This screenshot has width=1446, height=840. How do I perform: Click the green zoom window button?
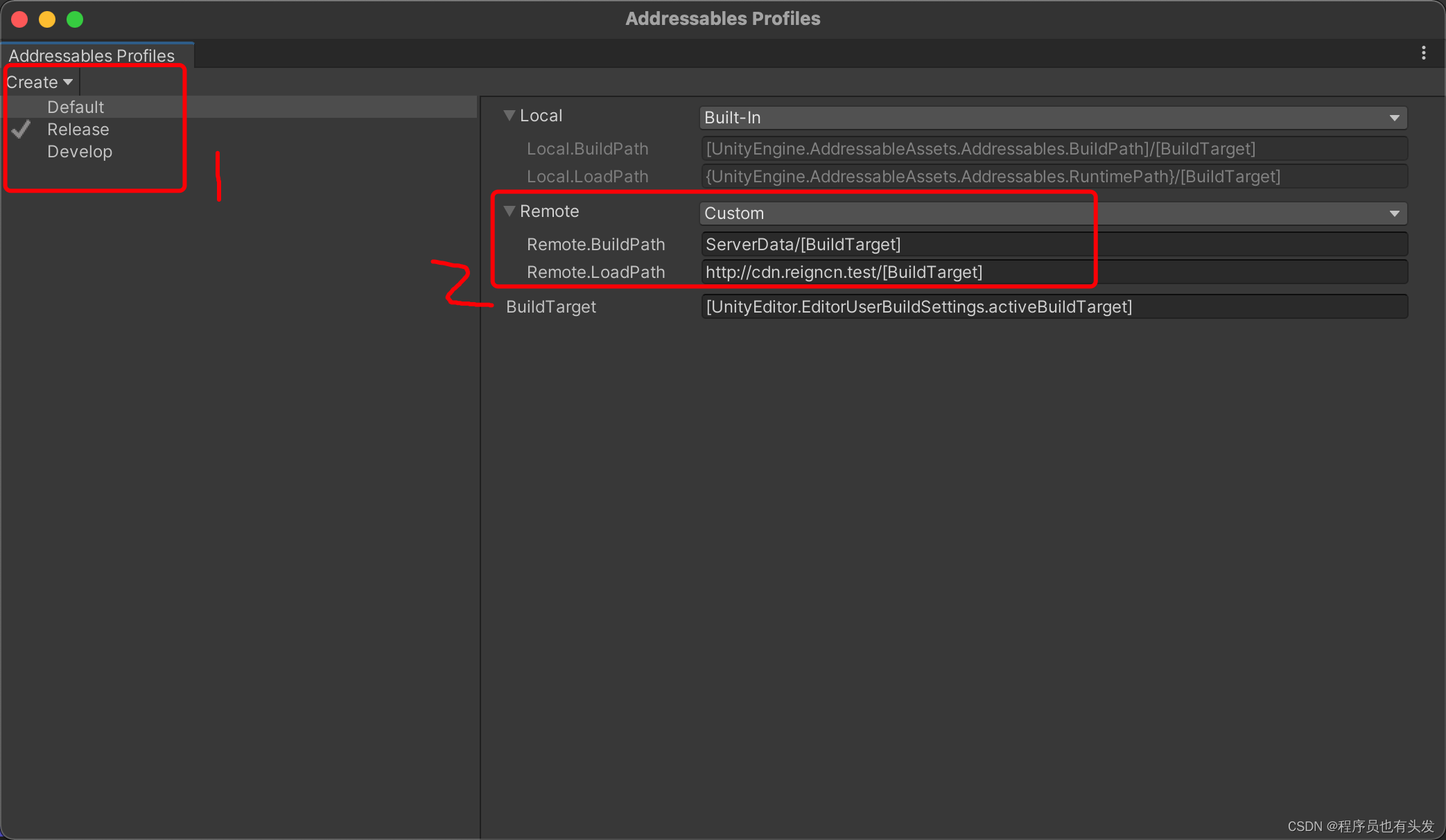tap(75, 19)
